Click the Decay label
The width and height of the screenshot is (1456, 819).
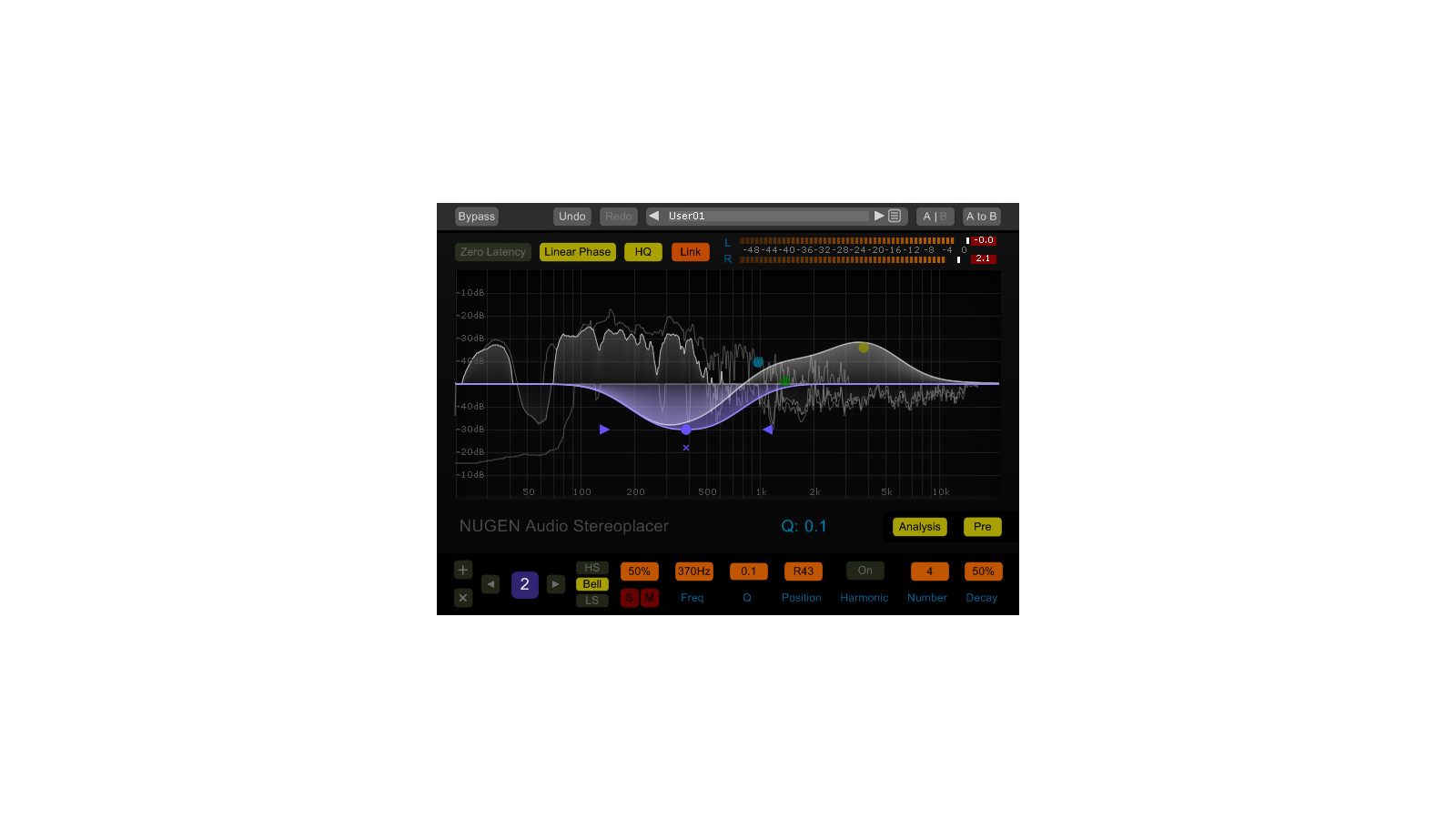point(982,598)
